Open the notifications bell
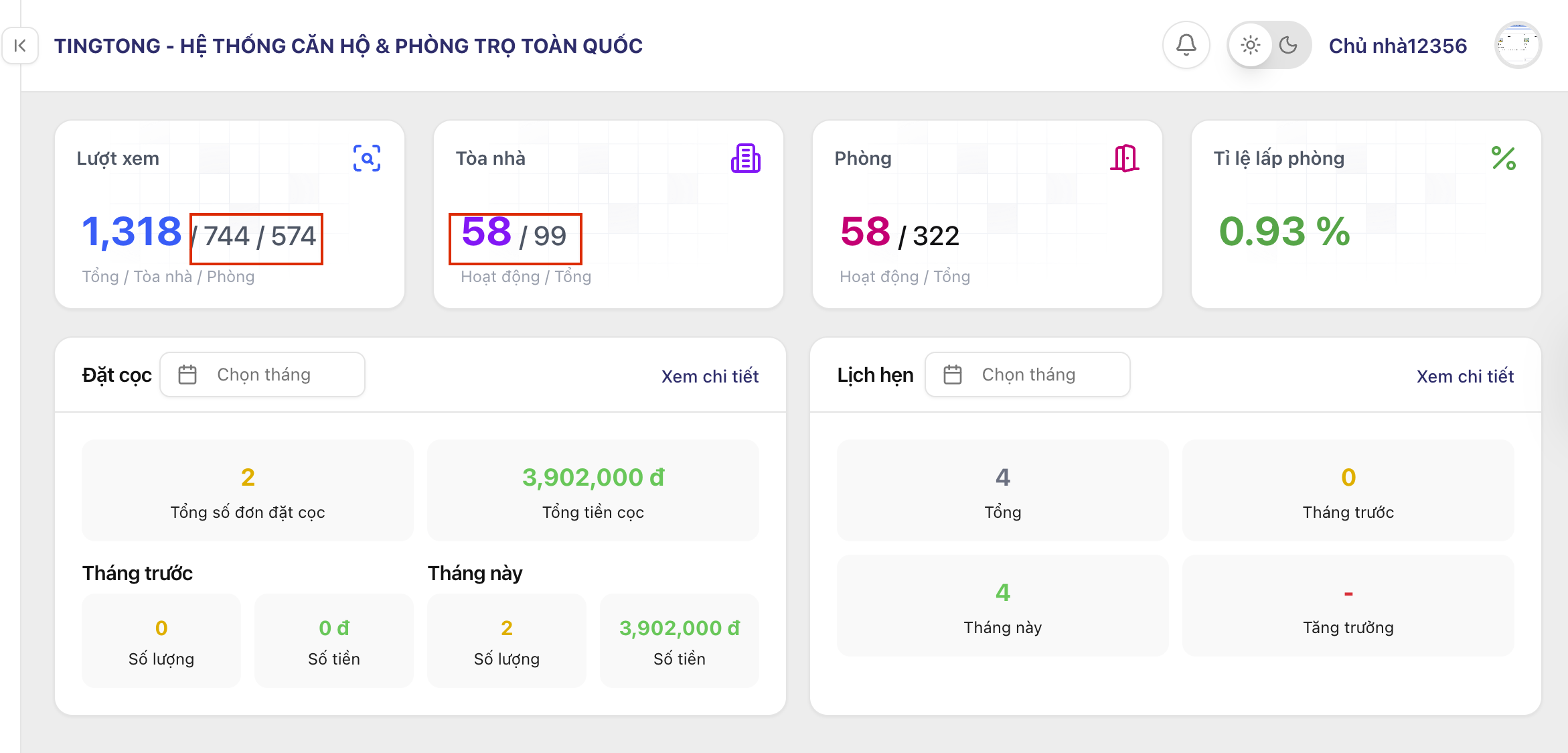Viewport: 1568px width, 753px height. 1186,45
